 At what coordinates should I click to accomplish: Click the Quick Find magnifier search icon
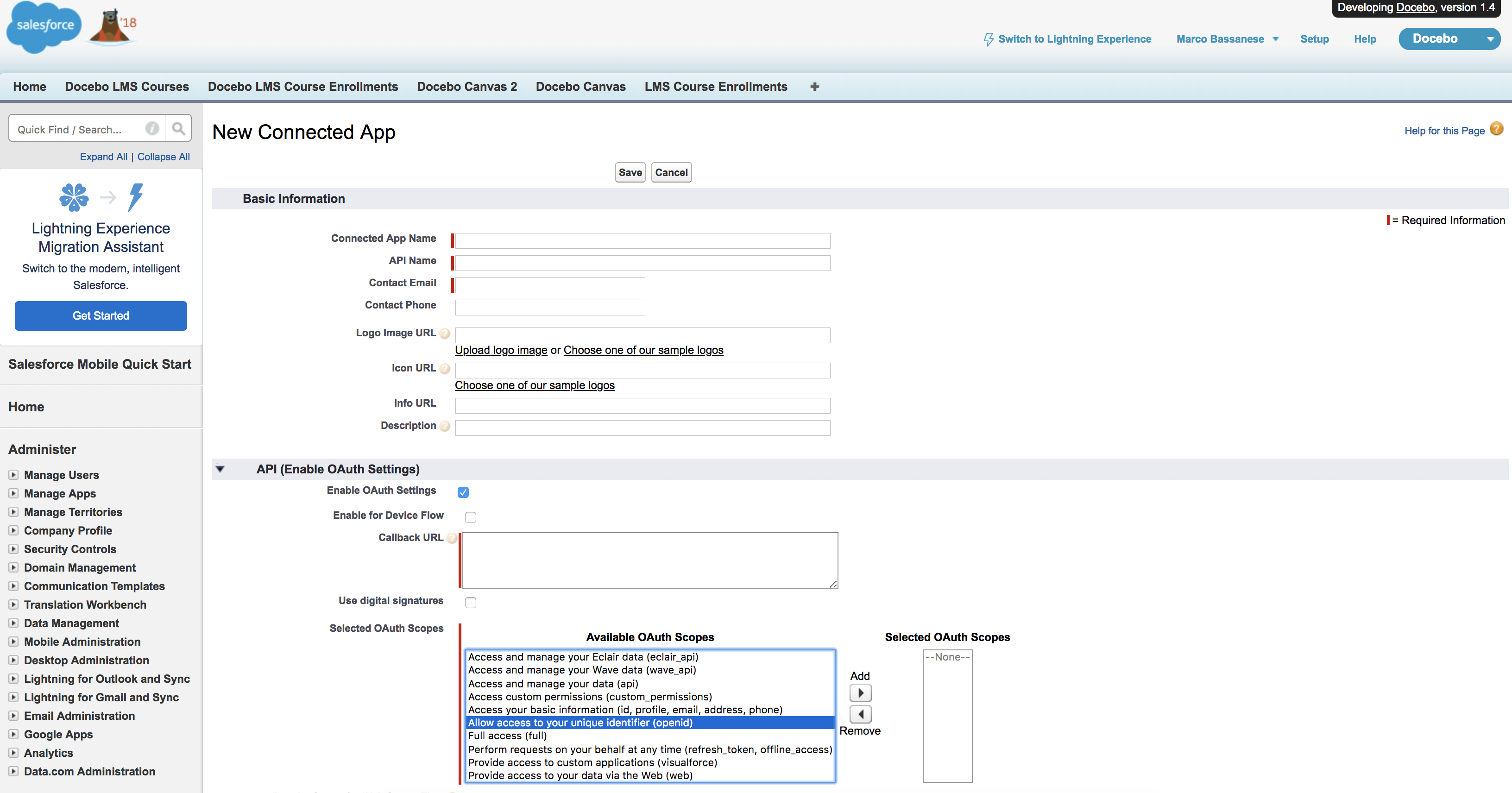point(178,129)
